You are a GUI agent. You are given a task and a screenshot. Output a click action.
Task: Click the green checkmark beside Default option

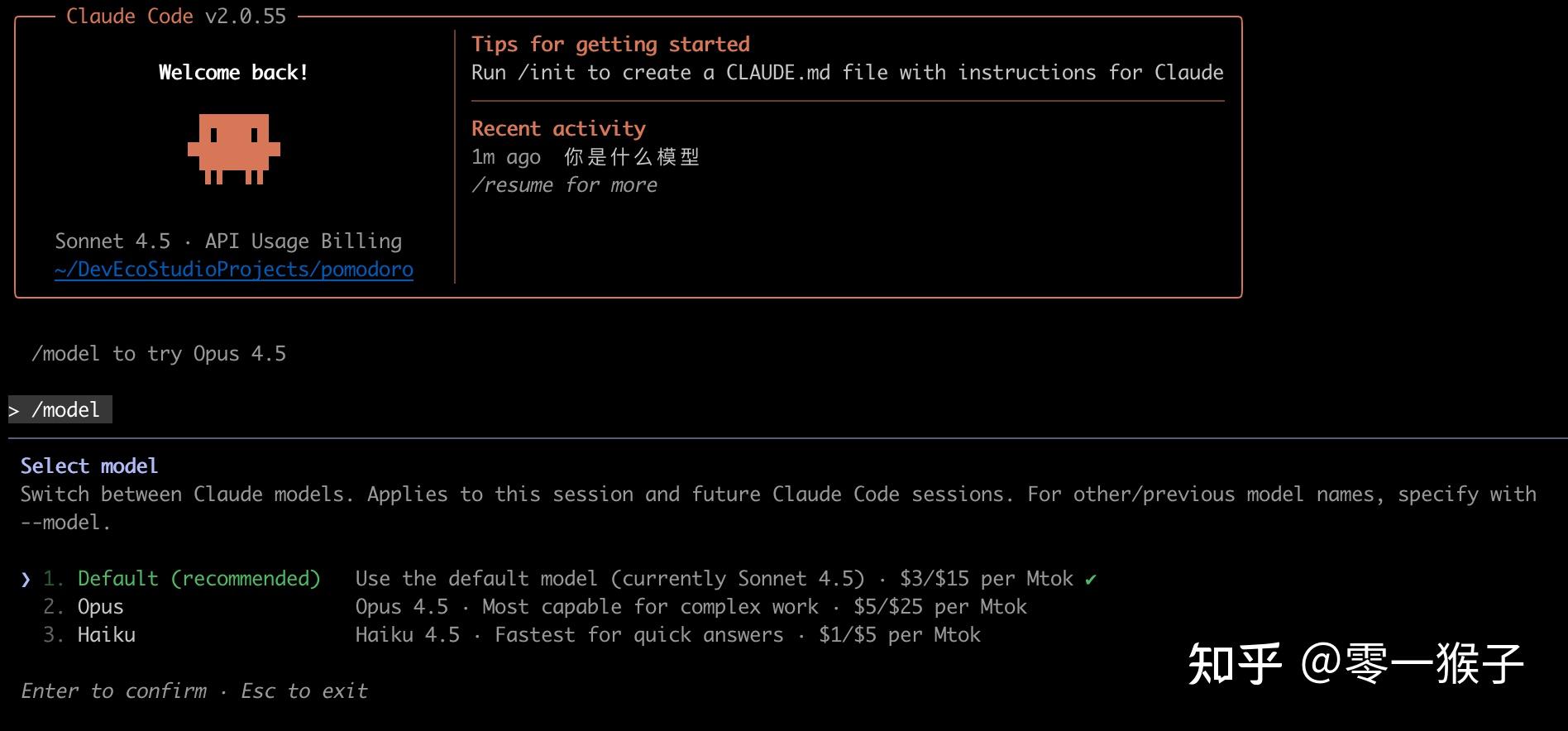[1091, 580]
